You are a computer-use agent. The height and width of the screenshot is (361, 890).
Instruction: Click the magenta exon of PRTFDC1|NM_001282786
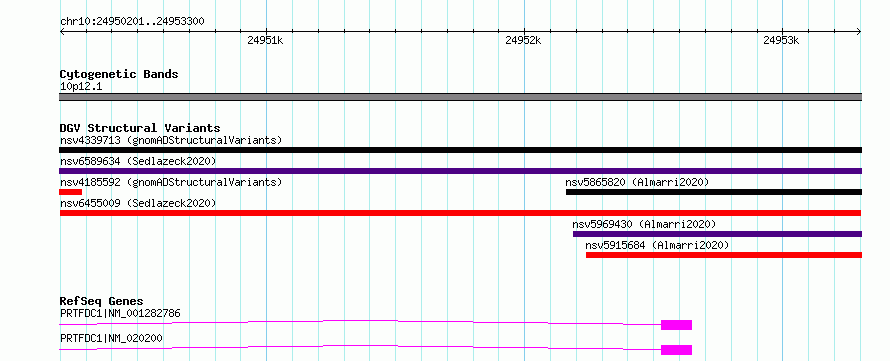pos(677,325)
